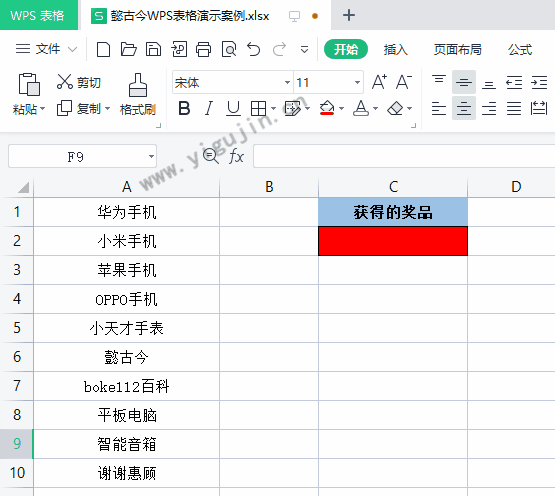Toggle align text right
Image resolution: width=555 pixels, height=496 pixels.
click(x=489, y=108)
